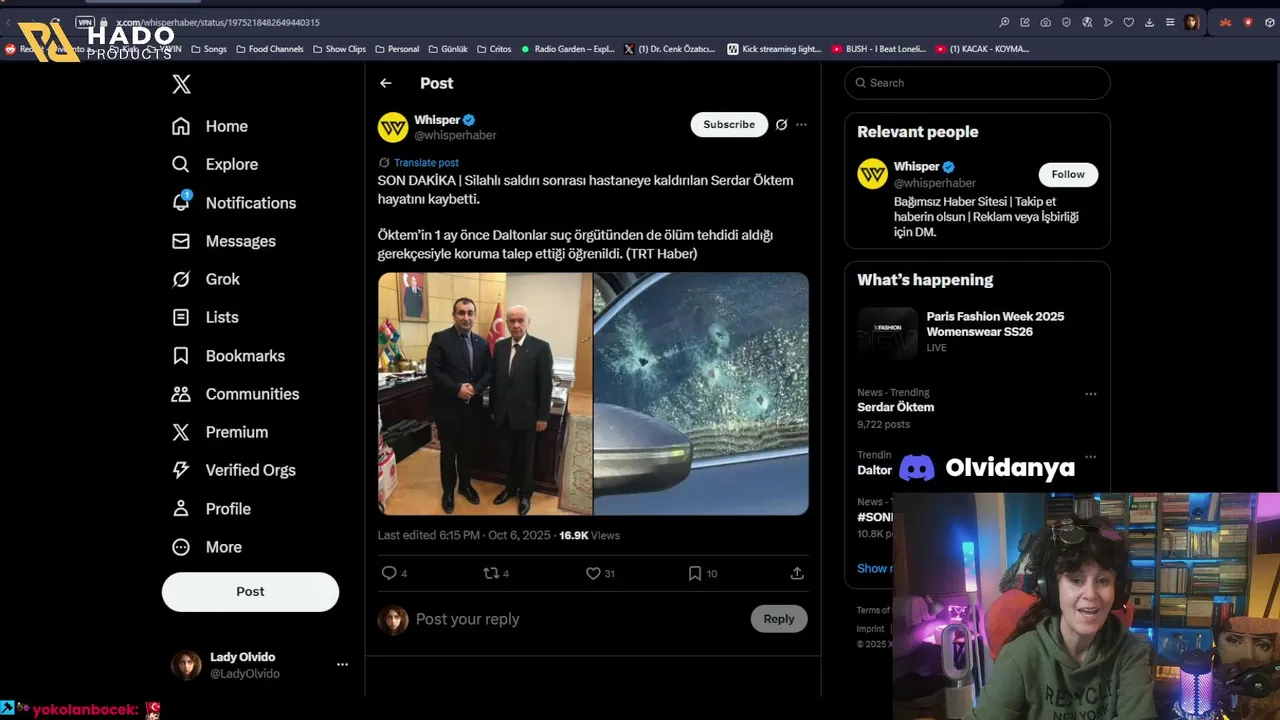Open the Serdar Öktem trending topic
1280x720 pixels.
(x=895, y=408)
